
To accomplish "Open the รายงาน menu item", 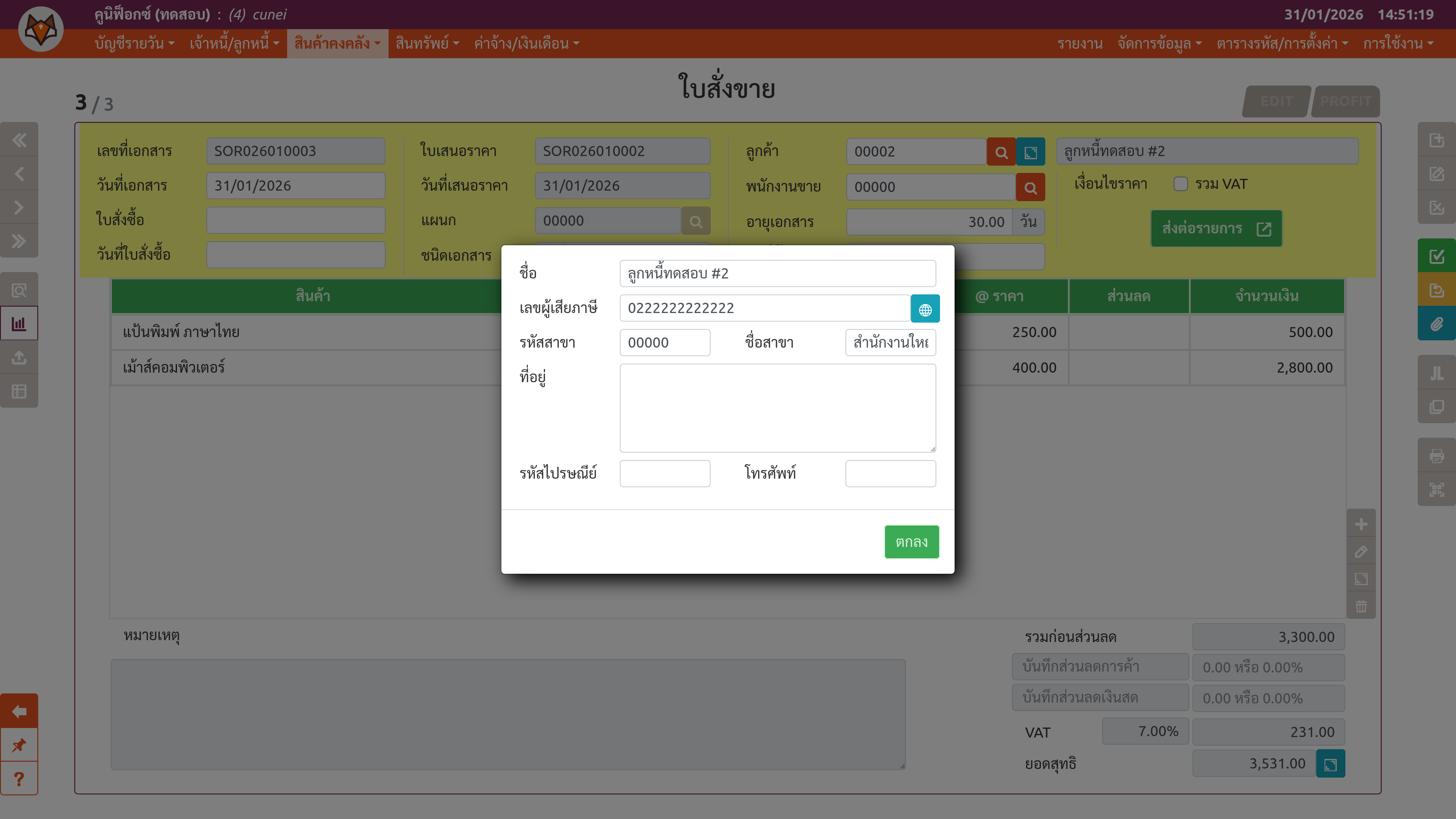I will point(1080,44).
